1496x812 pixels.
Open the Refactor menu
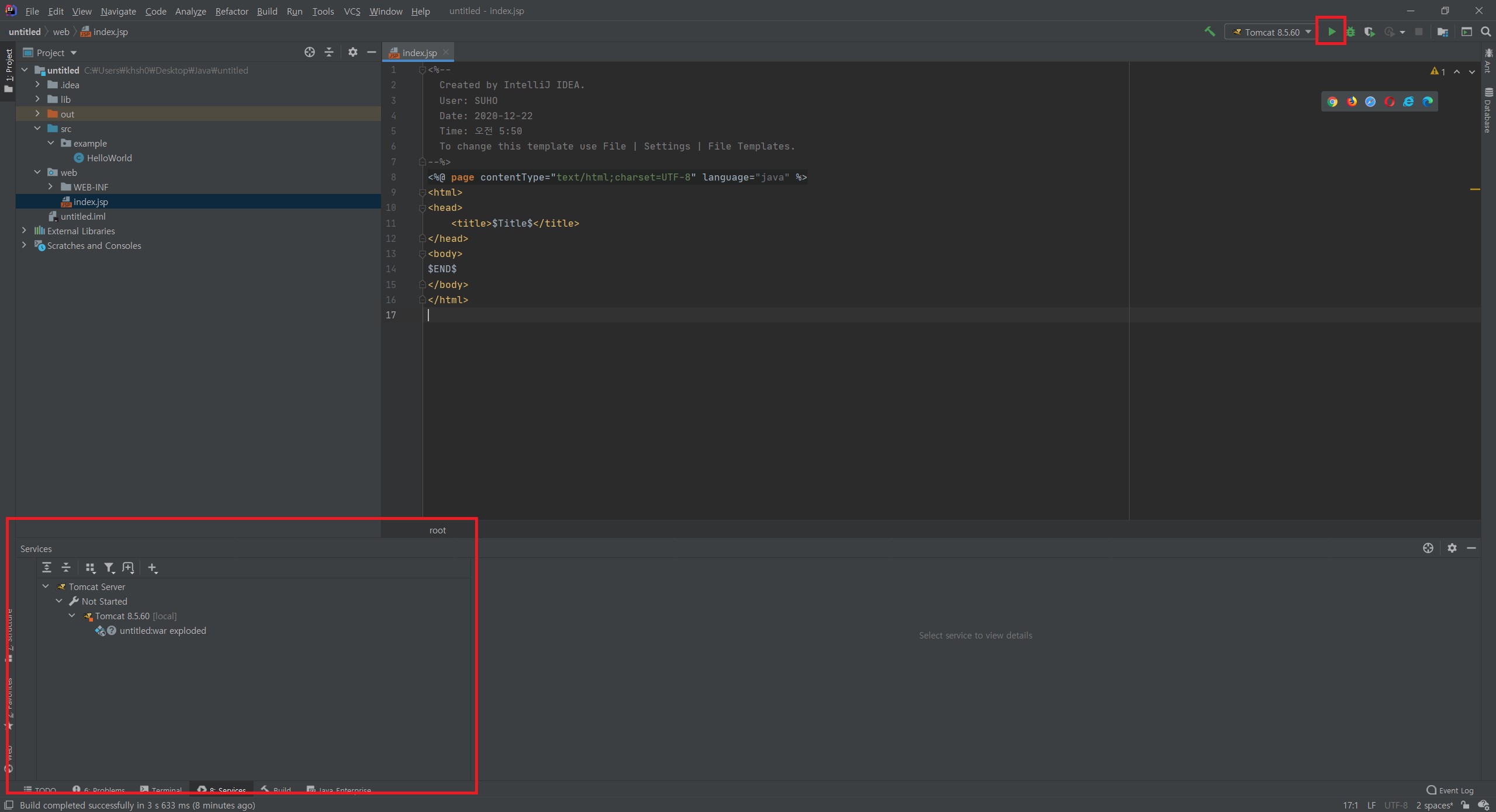click(231, 11)
